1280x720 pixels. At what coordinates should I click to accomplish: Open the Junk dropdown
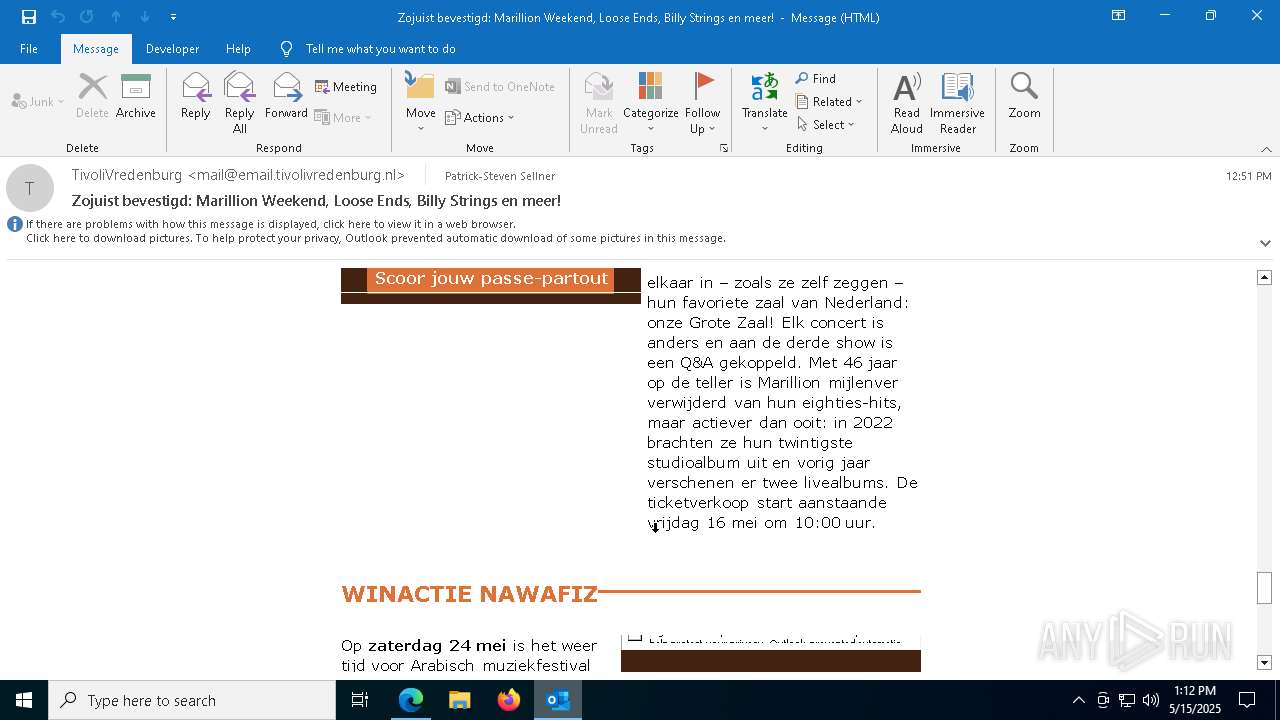(38, 101)
